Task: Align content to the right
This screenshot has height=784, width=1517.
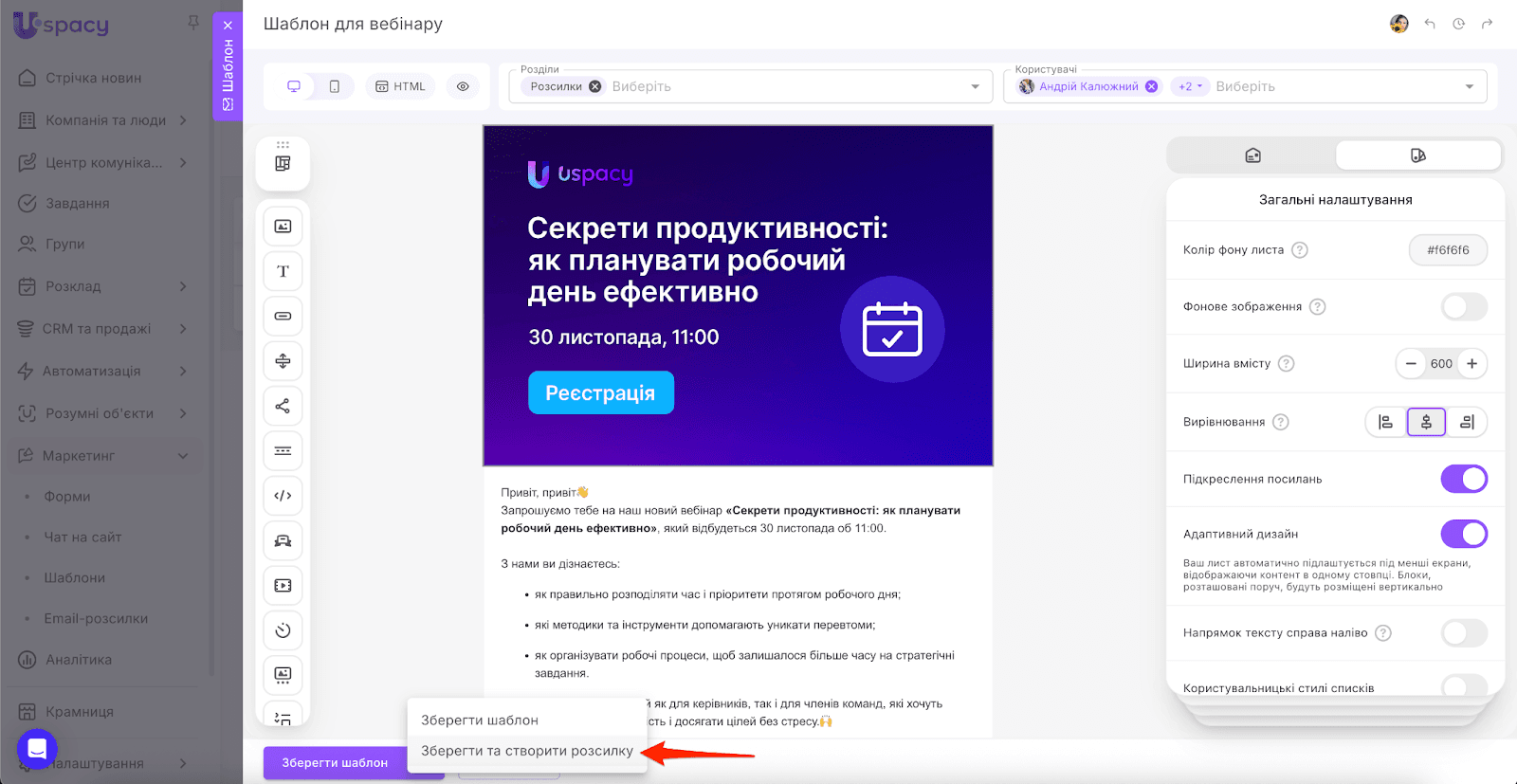Action: pos(1467,422)
